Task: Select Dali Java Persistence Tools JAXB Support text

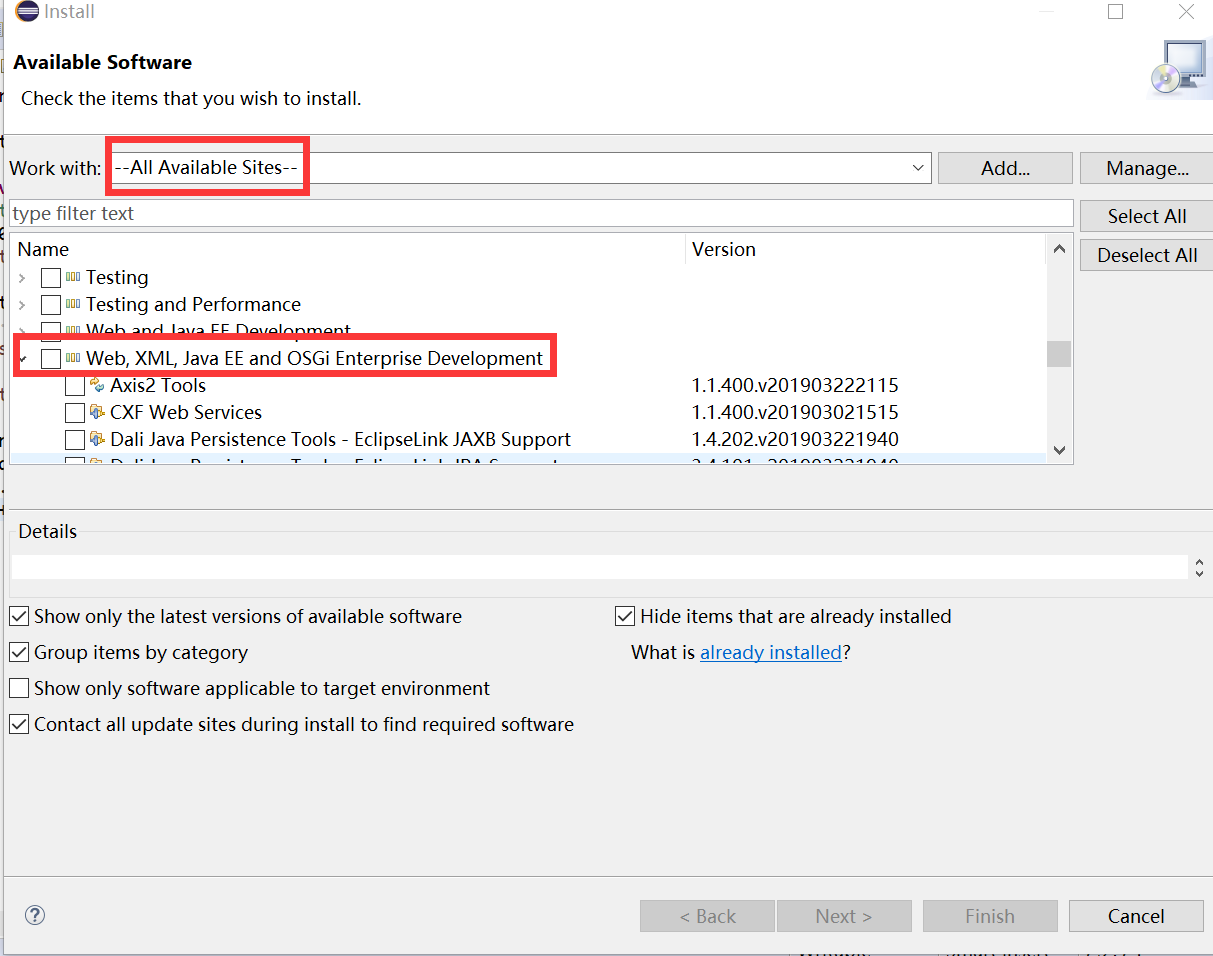Action: pyautogui.click(x=340, y=439)
